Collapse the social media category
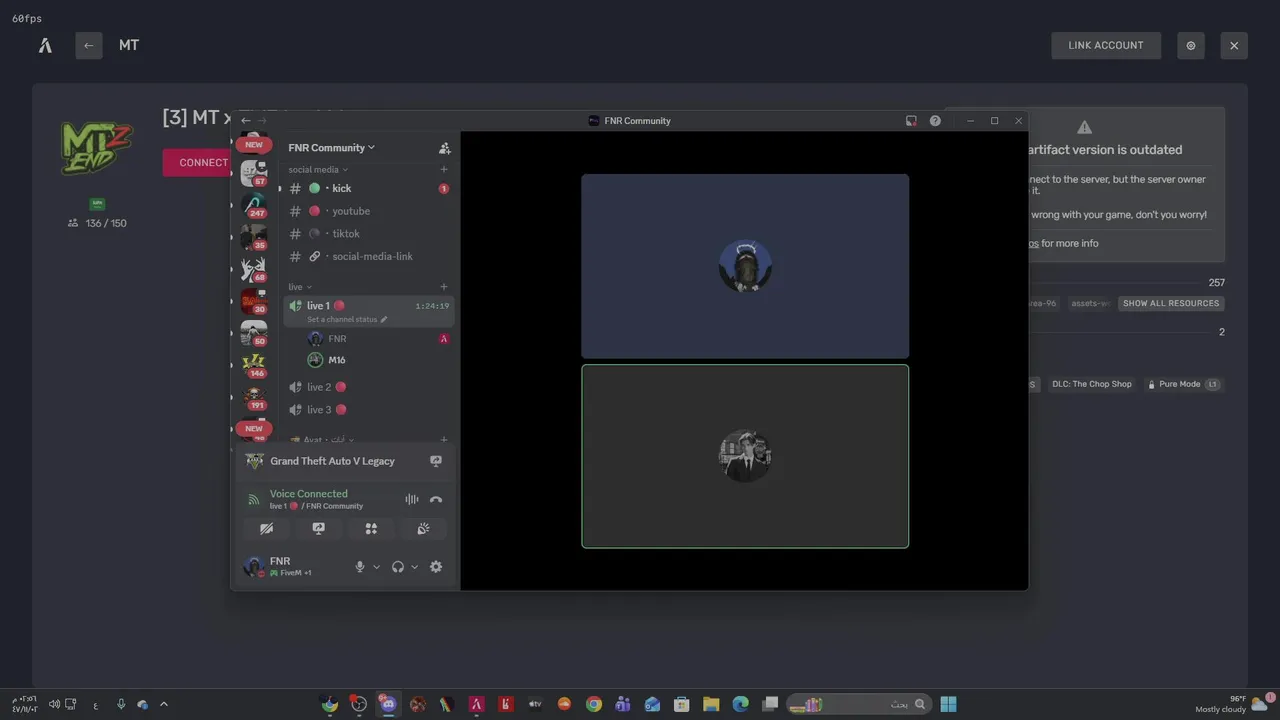This screenshot has width=1280, height=720. pyautogui.click(x=318, y=170)
